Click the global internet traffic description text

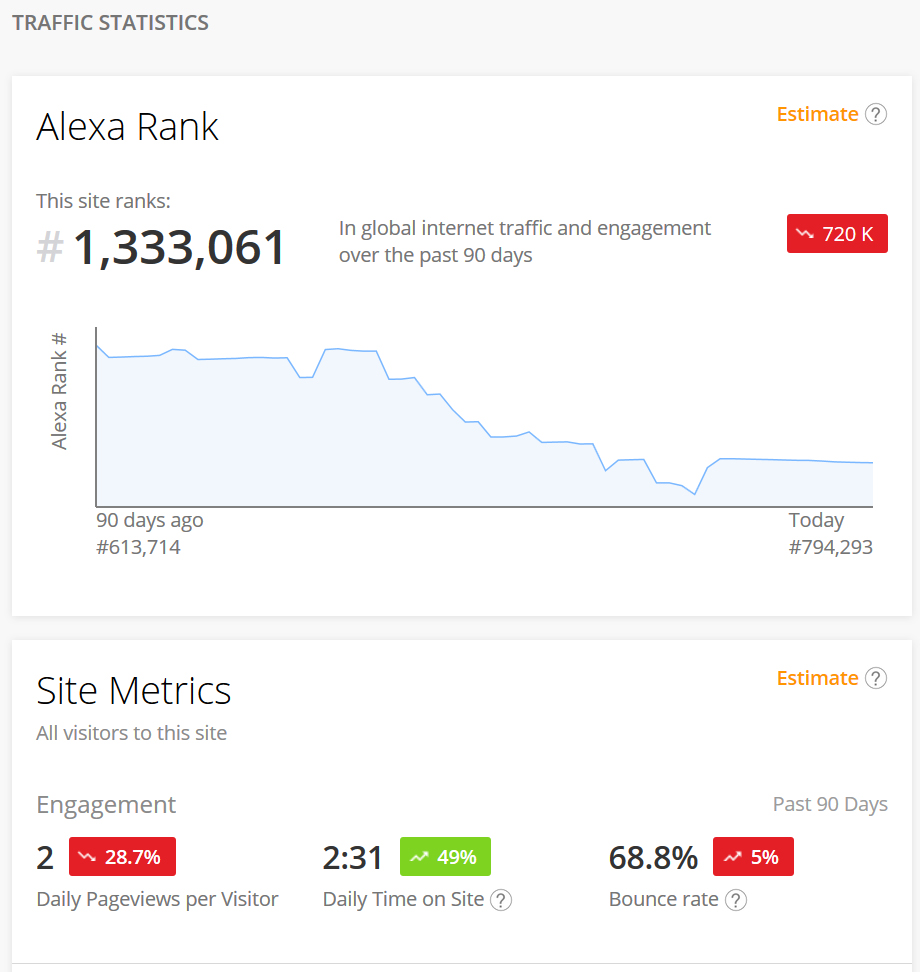point(524,242)
